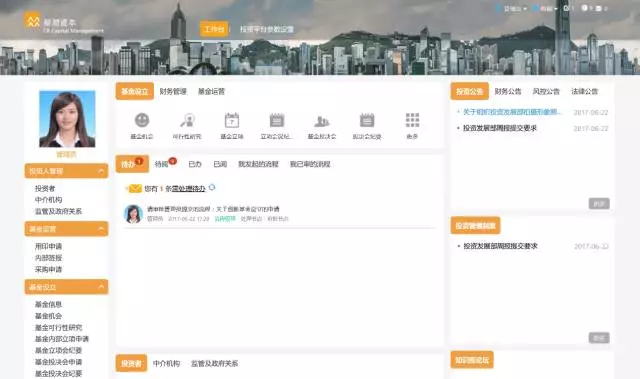The image size is (640, 379).
Task: Switch to the 工作台 header tab
Action: click(x=214, y=29)
